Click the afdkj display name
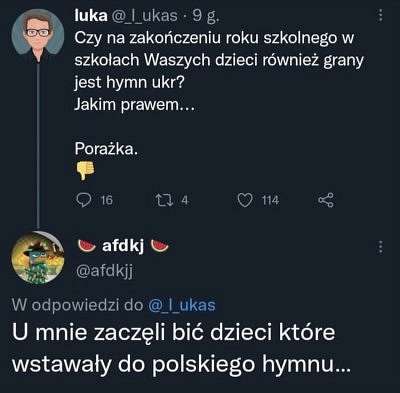The height and width of the screenshot is (393, 400). pyautogui.click(x=123, y=246)
